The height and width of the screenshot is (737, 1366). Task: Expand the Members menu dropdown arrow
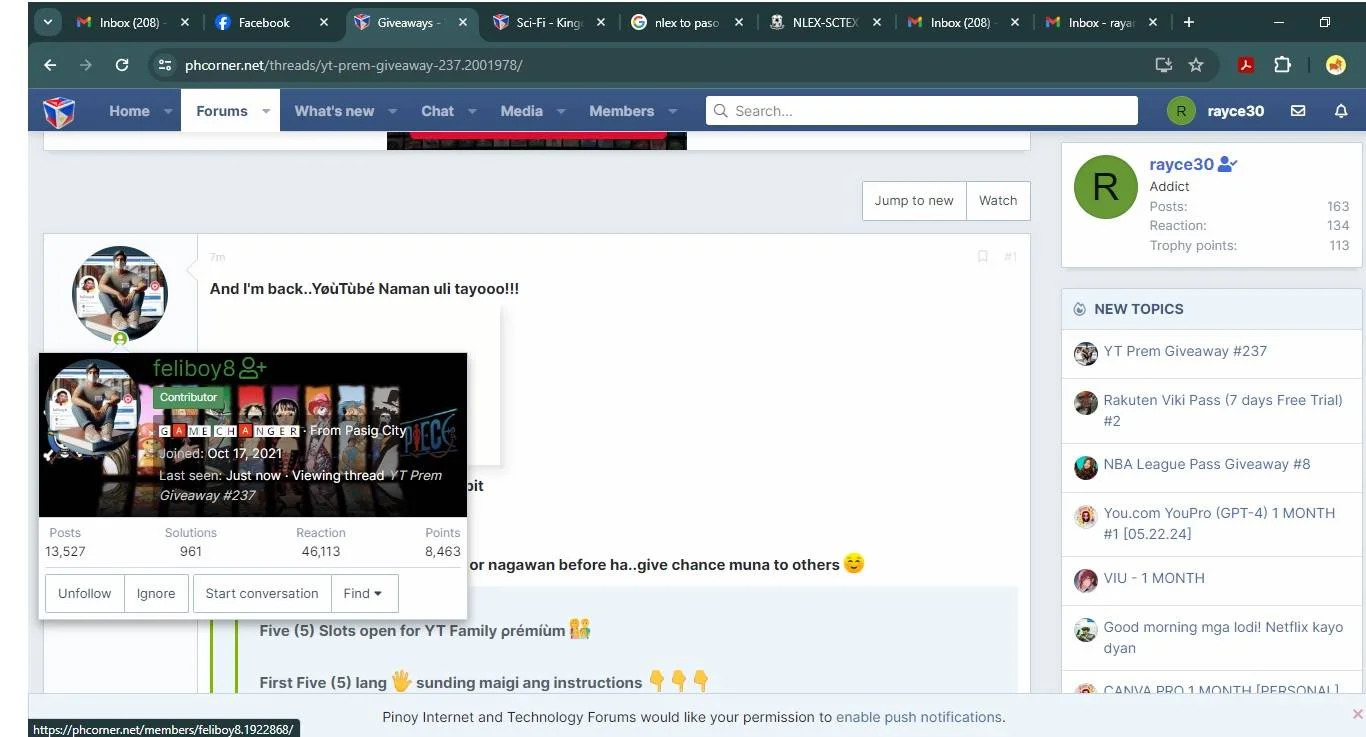[672, 111]
